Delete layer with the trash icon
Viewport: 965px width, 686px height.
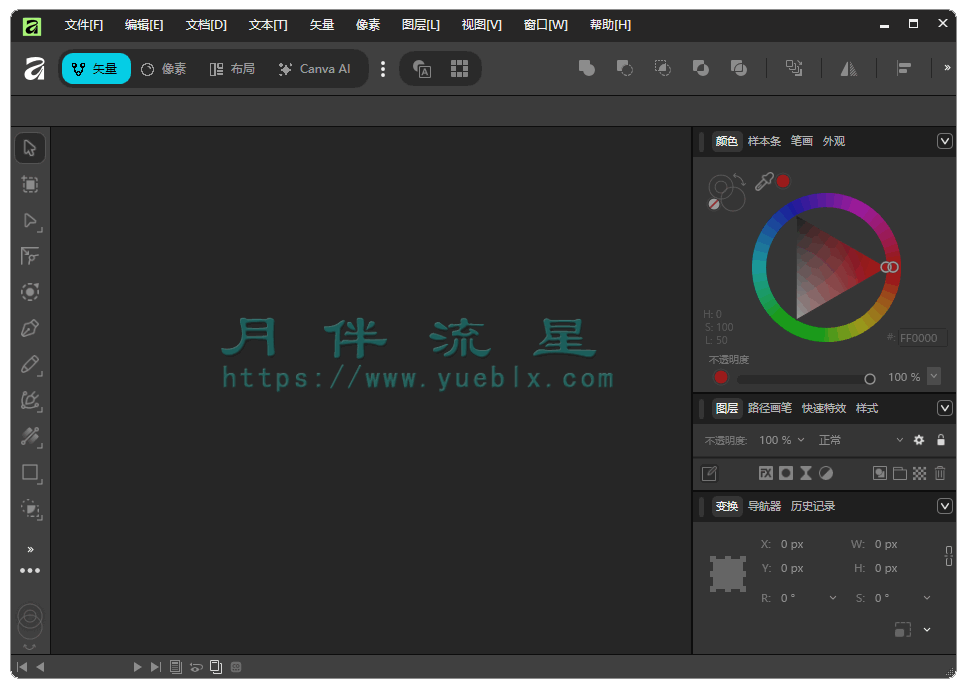click(940, 473)
